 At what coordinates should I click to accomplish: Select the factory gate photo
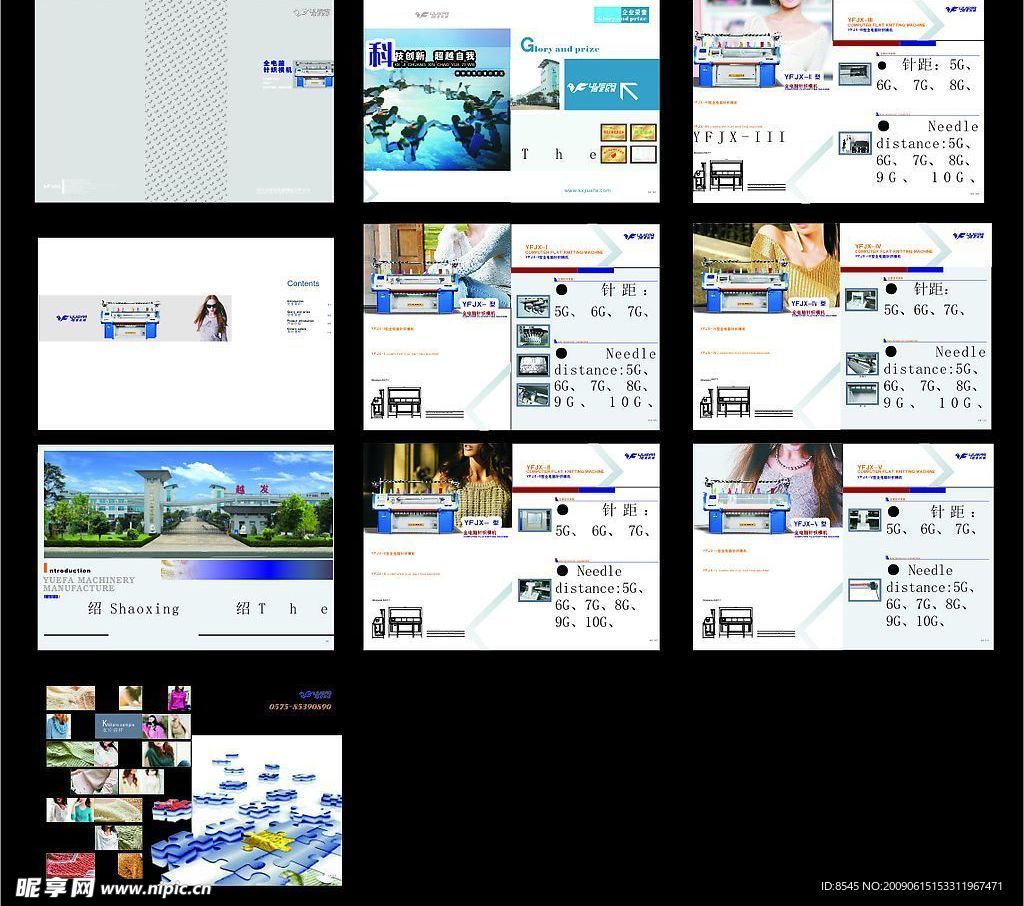187,499
